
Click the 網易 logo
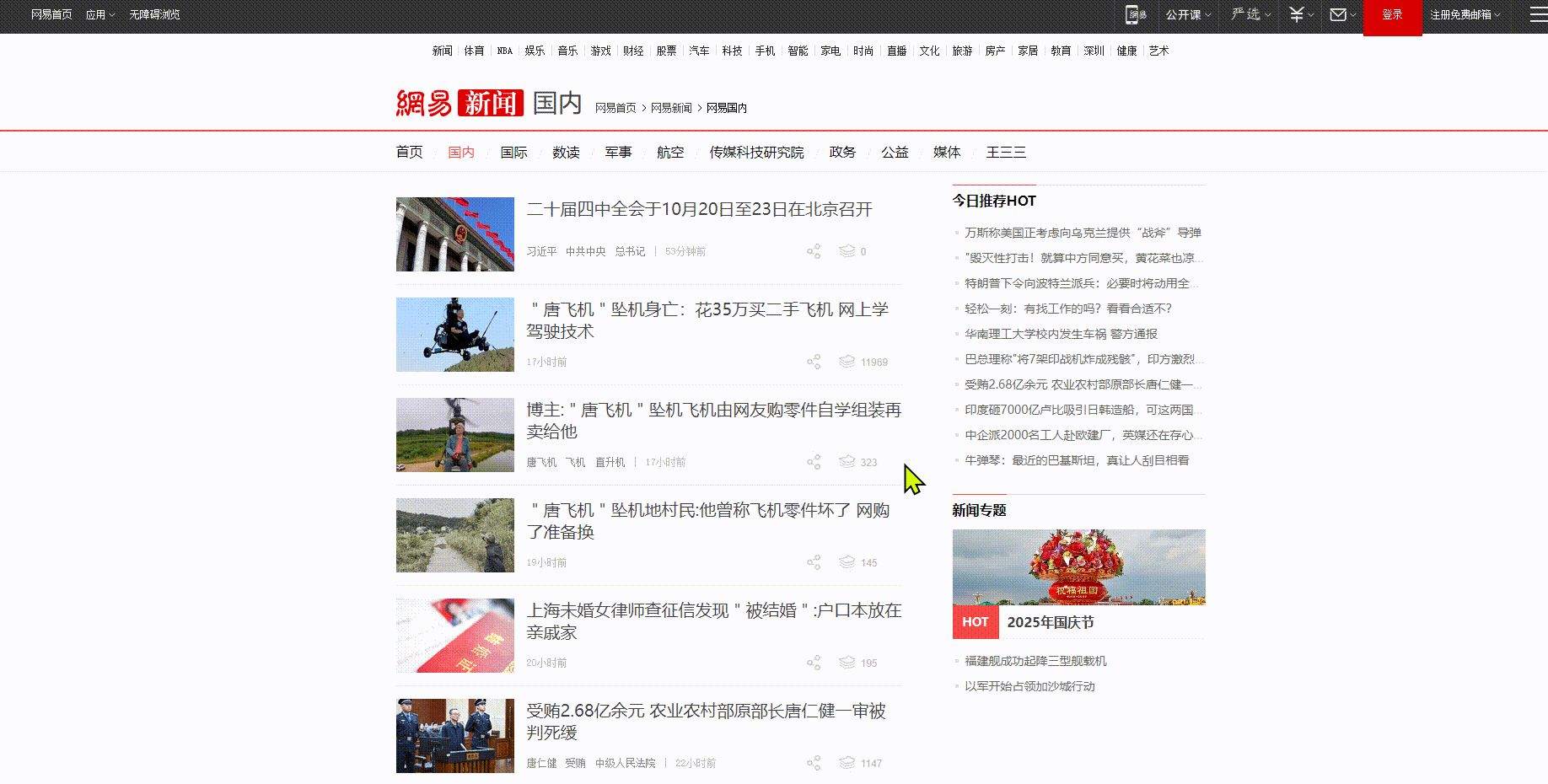pos(424,103)
